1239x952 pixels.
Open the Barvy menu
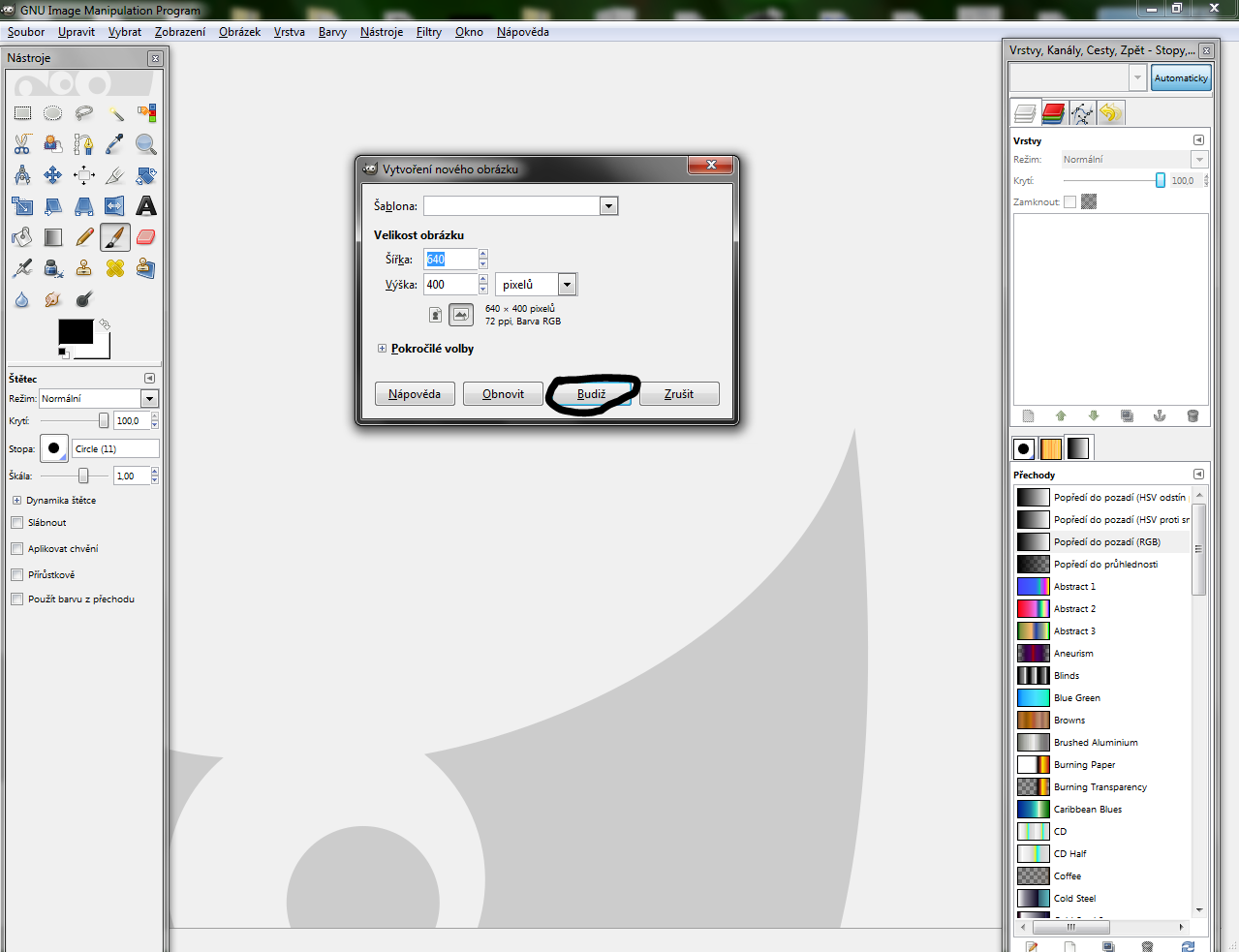click(x=332, y=32)
